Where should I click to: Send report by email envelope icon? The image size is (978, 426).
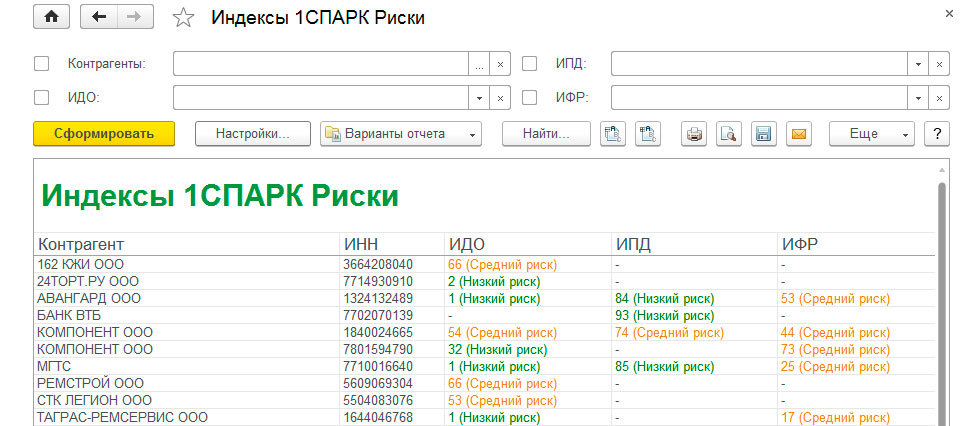point(797,134)
